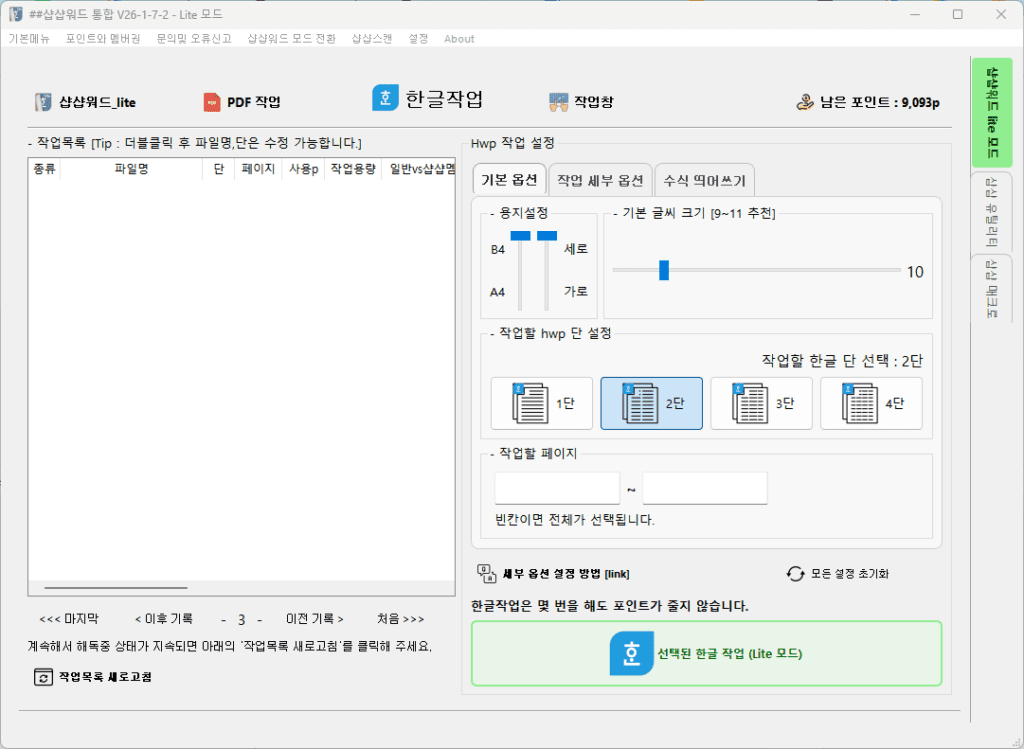Select the 1단 single column option
The height and width of the screenshot is (749, 1024).
pyautogui.click(x=541, y=403)
